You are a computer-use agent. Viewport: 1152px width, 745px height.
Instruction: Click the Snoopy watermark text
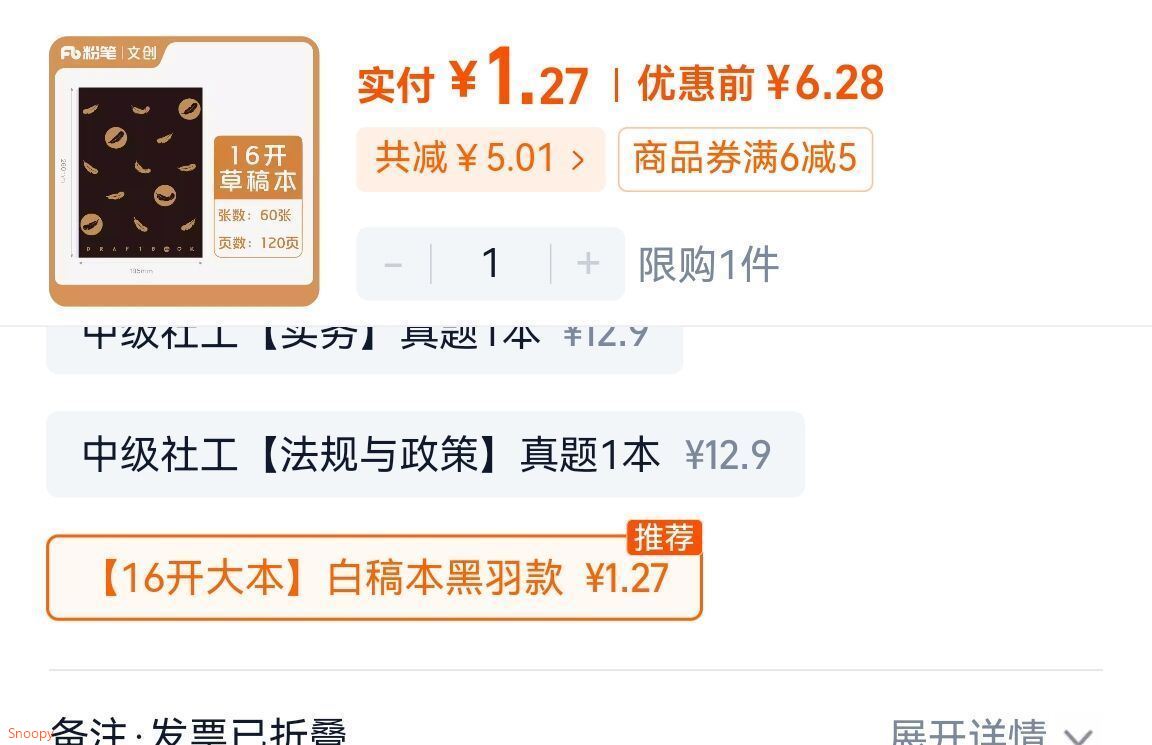29,733
